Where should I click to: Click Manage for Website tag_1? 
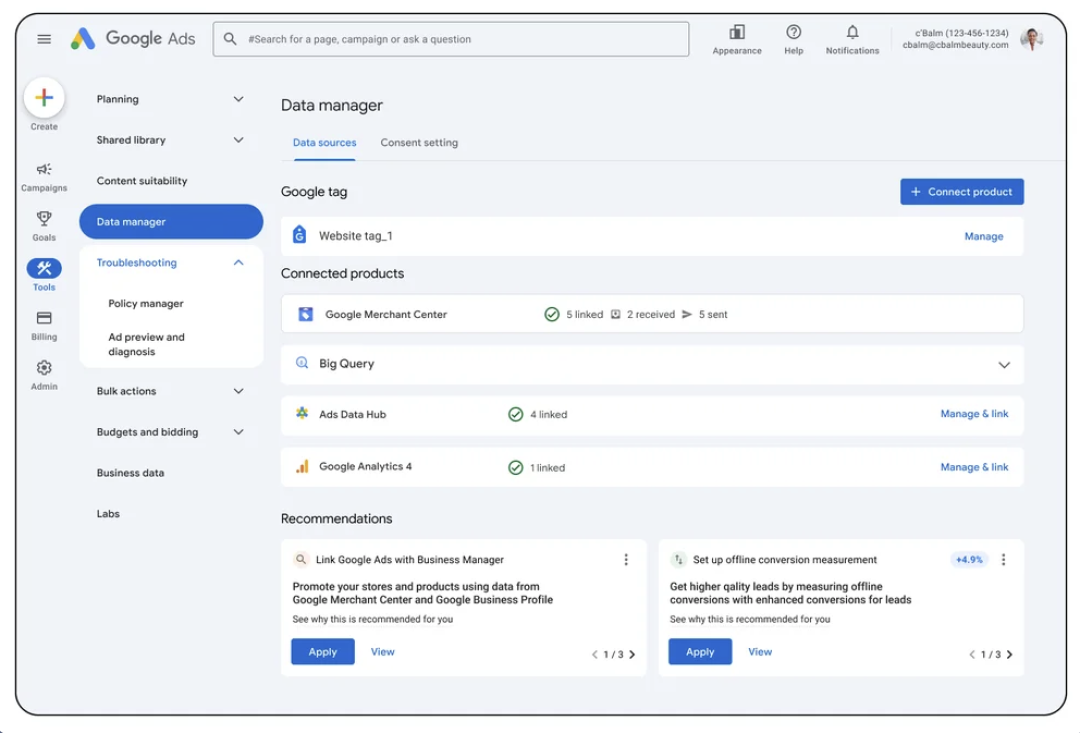[x=984, y=236]
